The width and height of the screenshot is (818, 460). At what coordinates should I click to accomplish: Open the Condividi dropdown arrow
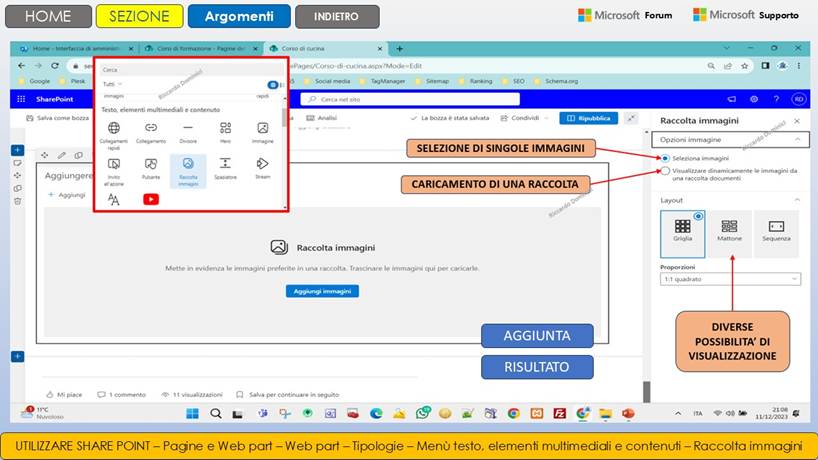point(546,118)
